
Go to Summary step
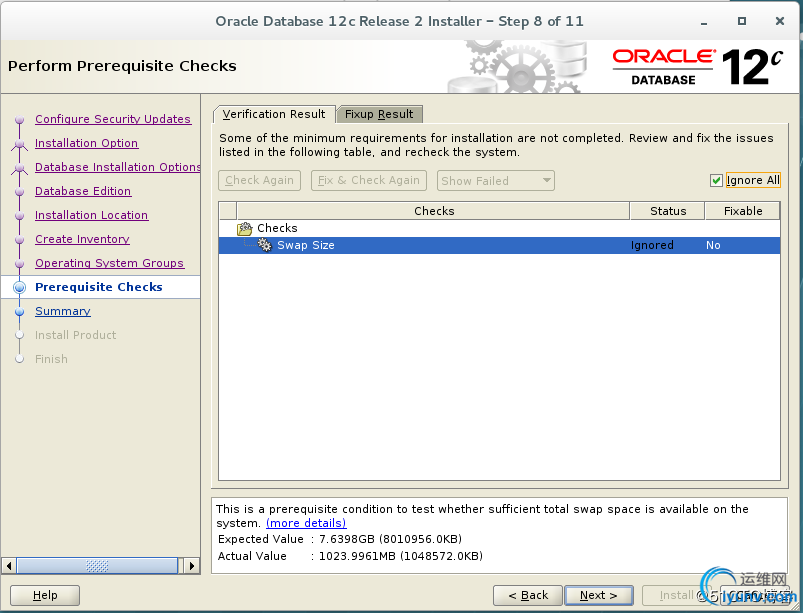coord(62,311)
